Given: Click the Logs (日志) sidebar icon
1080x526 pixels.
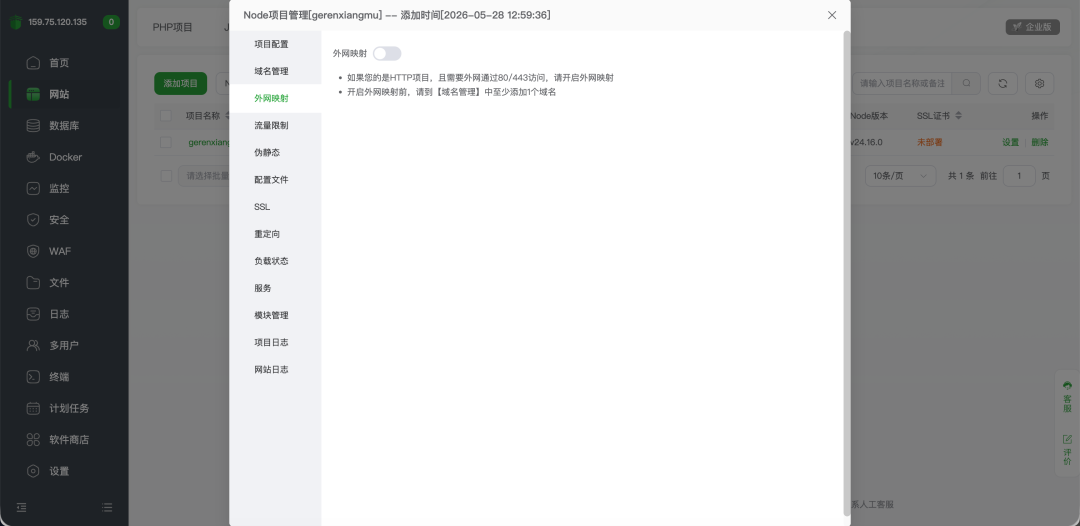Looking at the screenshot, I should (x=33, y=314).
